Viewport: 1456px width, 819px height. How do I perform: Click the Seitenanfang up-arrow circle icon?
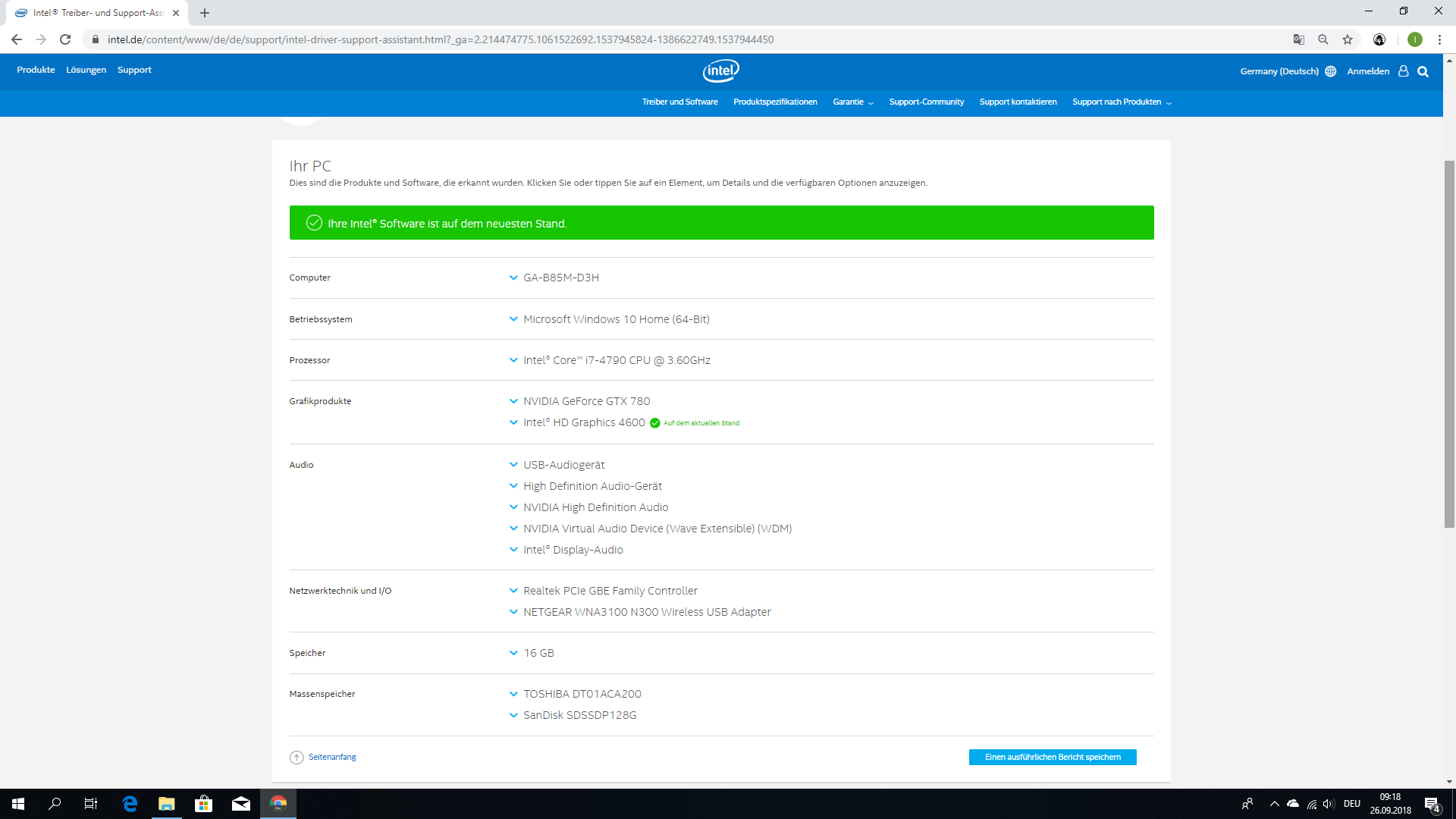(297, 758)
